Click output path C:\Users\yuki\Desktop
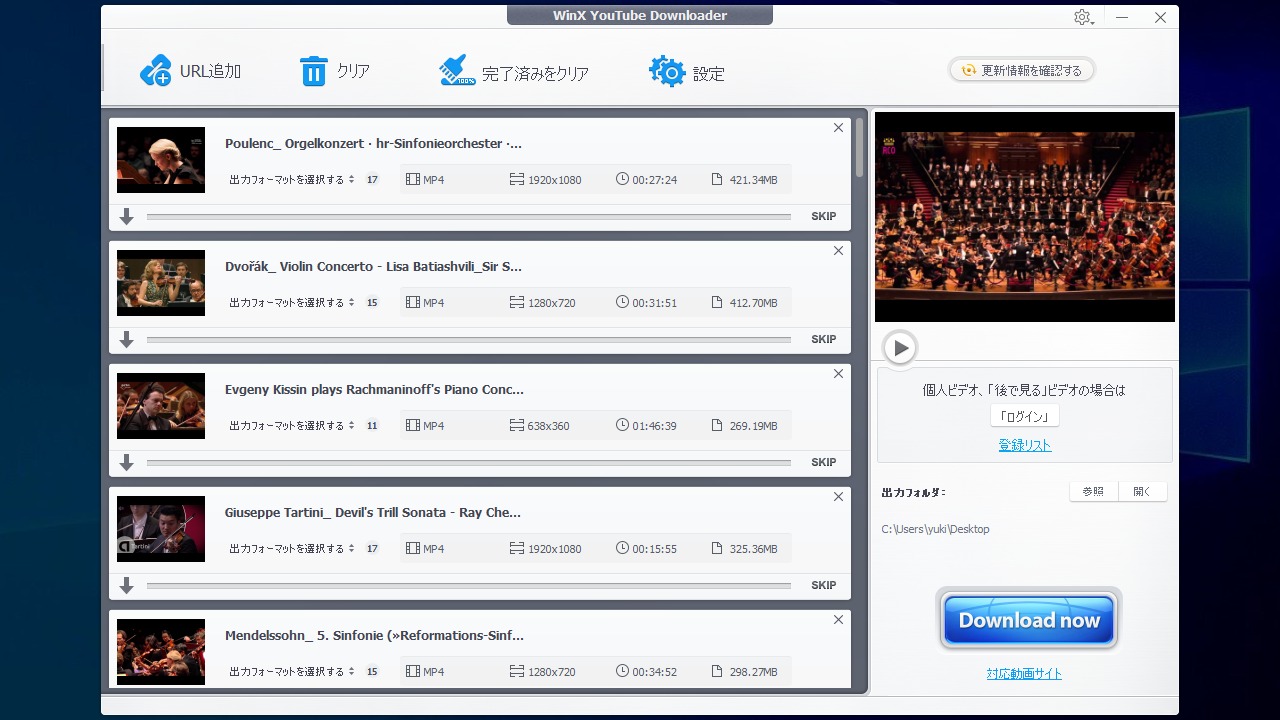Viewport: 1280px width, 720px height. click(x=935, y=529)
